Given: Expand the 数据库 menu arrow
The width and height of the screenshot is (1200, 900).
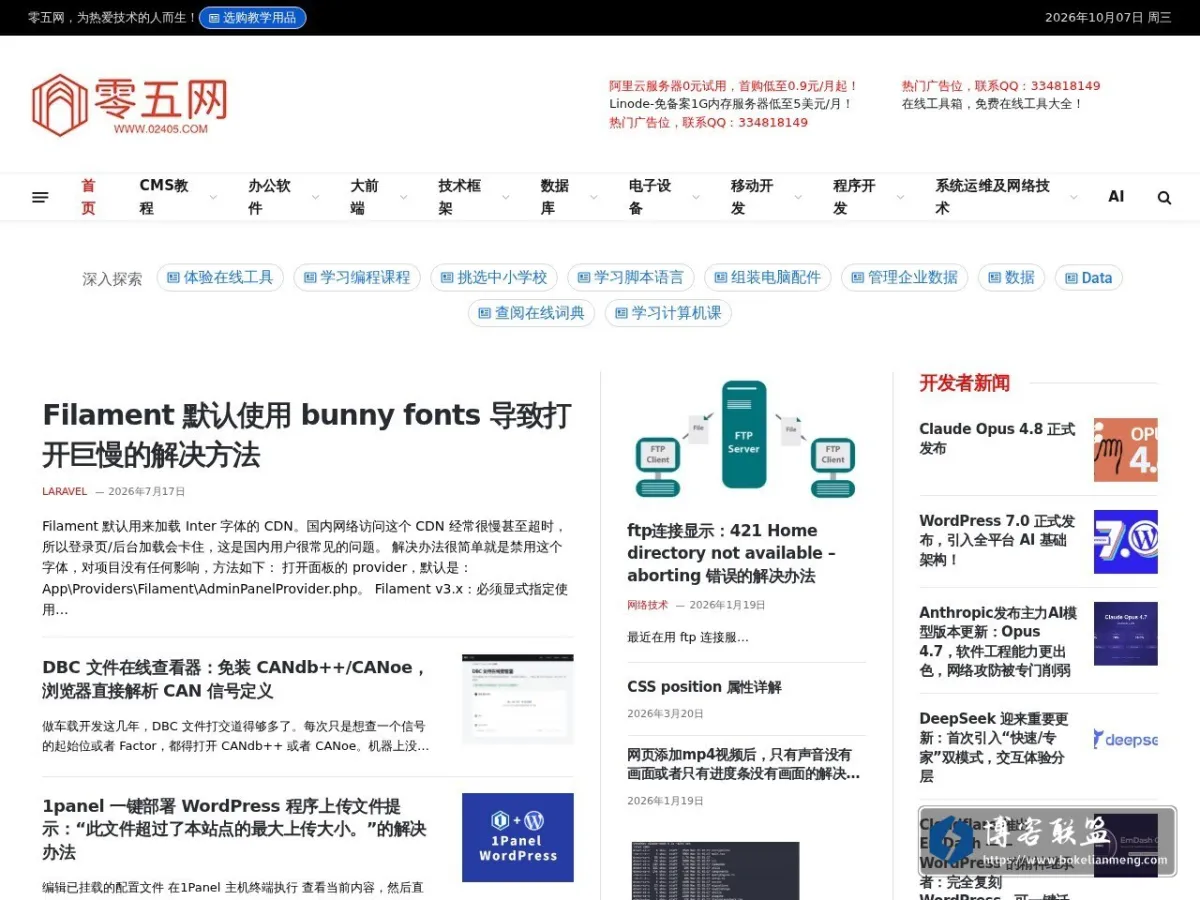Looking at the screenshot, I should [593, 198].
